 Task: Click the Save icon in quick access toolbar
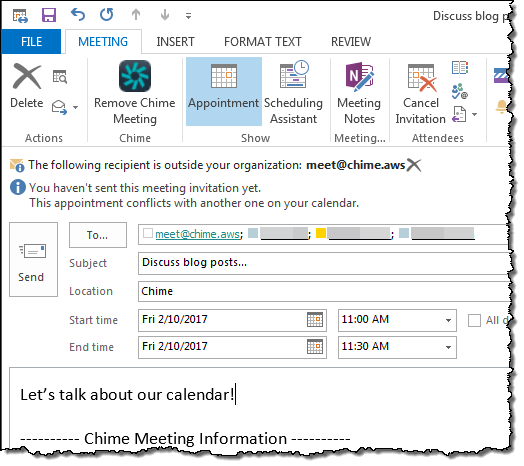pos(49,15)
